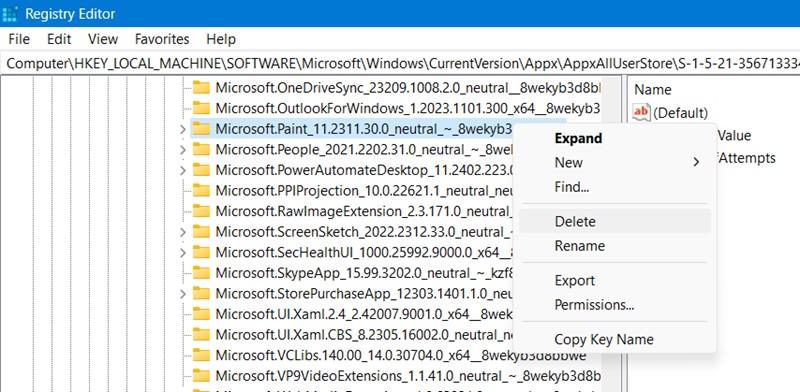Image resolution: width=800 pixels, height=392 pixels.
Task: Choose Export in the context menu
Action: click(x=614, y=280)
